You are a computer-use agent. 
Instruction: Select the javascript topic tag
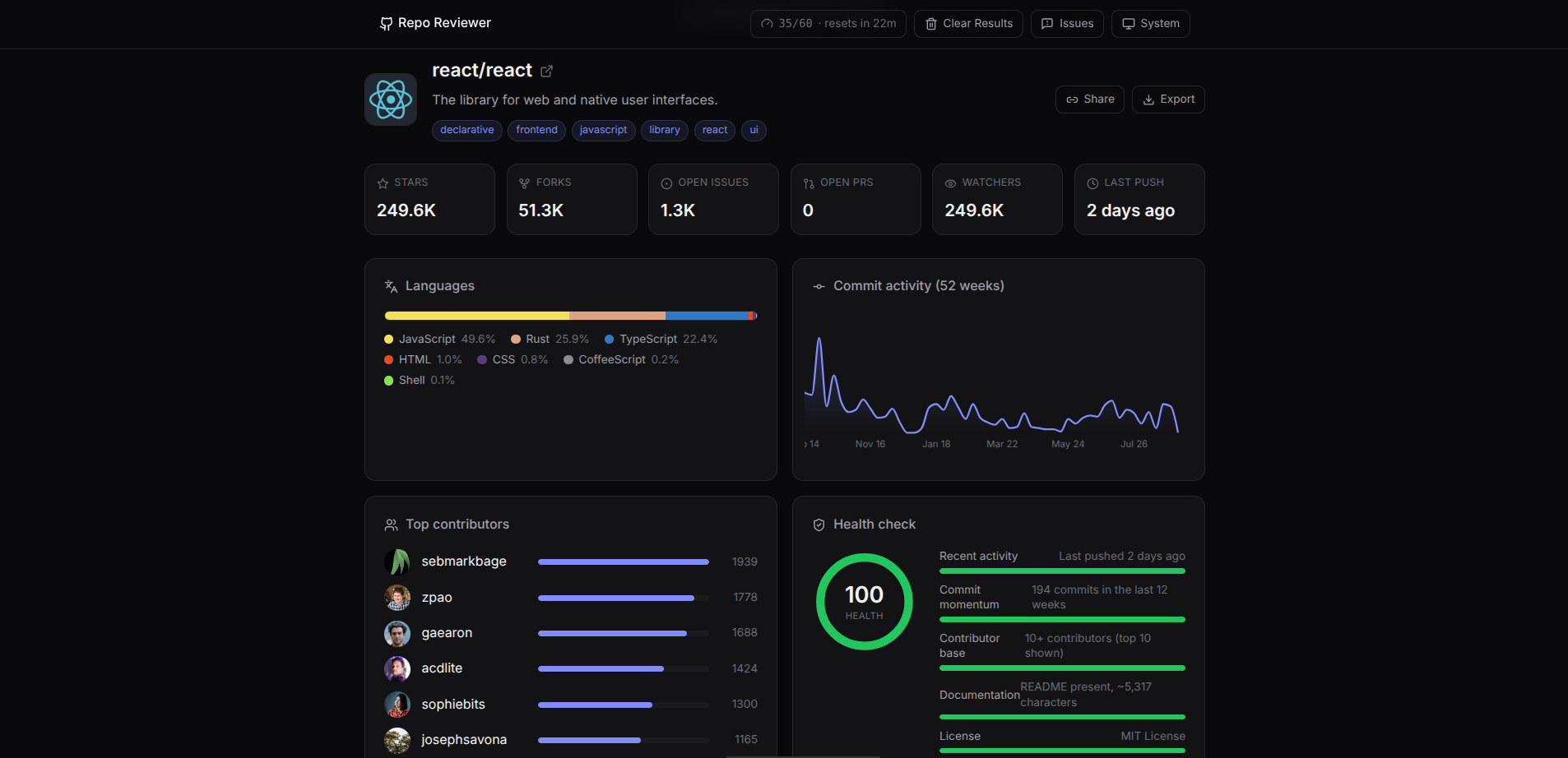click(x=603, y=130)
